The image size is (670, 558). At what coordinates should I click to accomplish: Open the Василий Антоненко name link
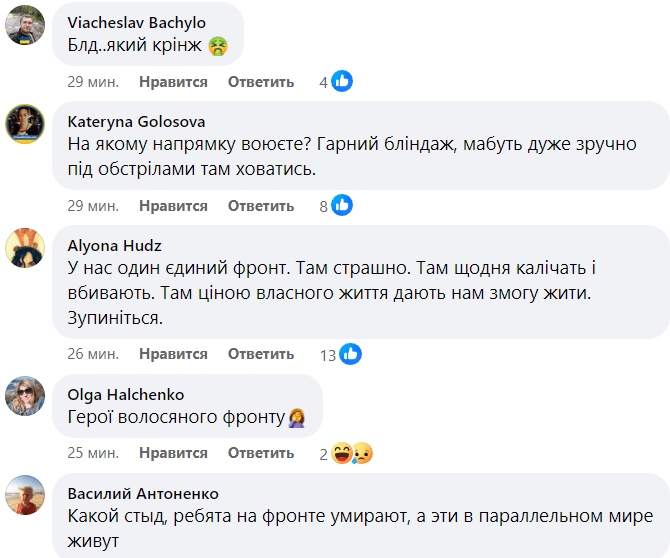tap(143, 494)
